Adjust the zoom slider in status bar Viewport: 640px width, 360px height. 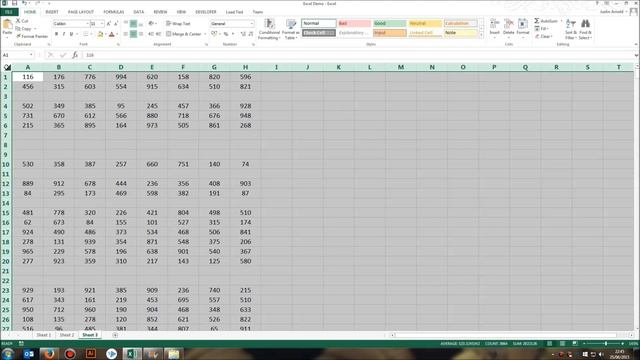(605, 344)
